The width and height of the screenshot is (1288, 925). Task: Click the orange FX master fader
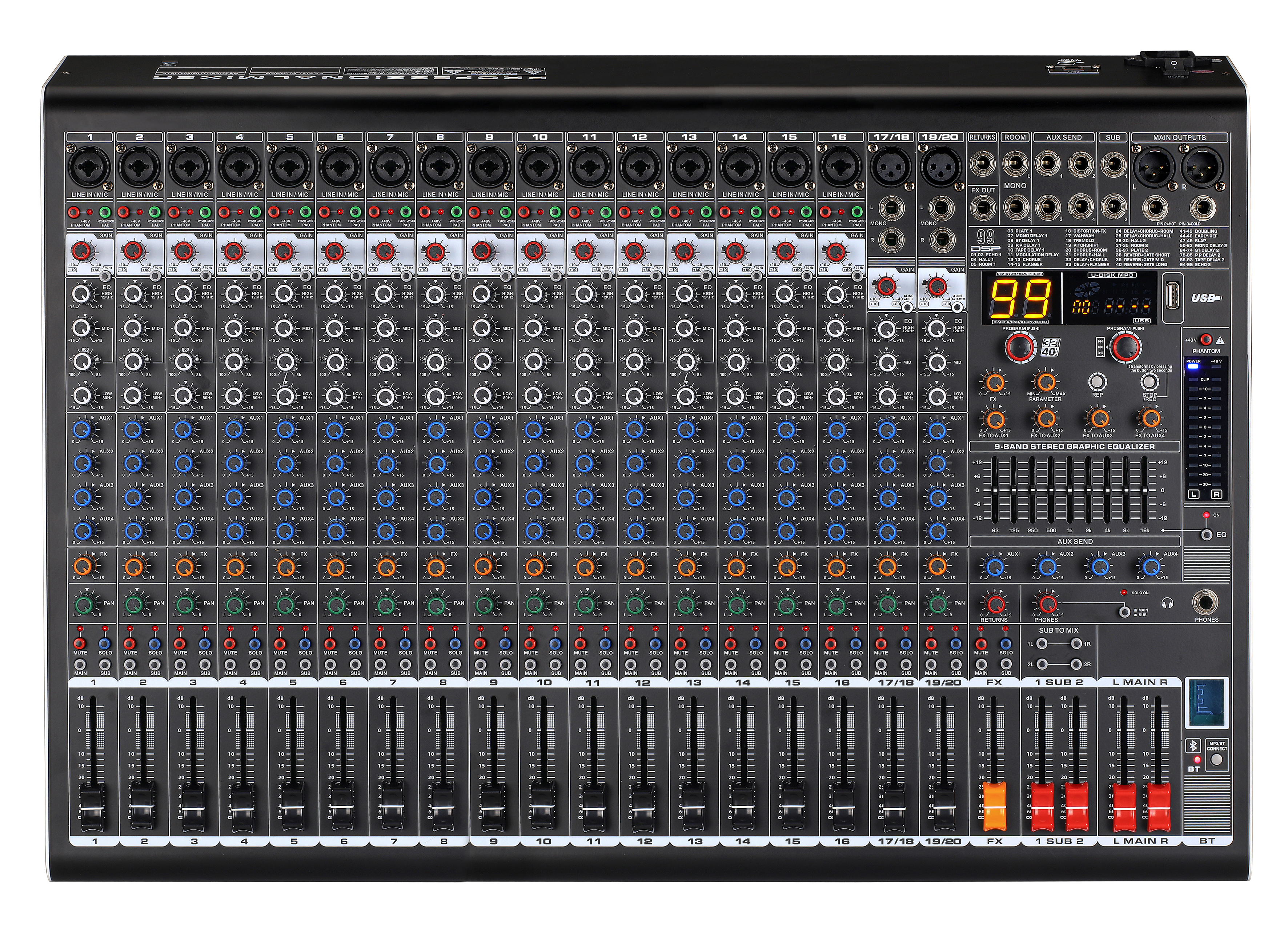point(994,805)
